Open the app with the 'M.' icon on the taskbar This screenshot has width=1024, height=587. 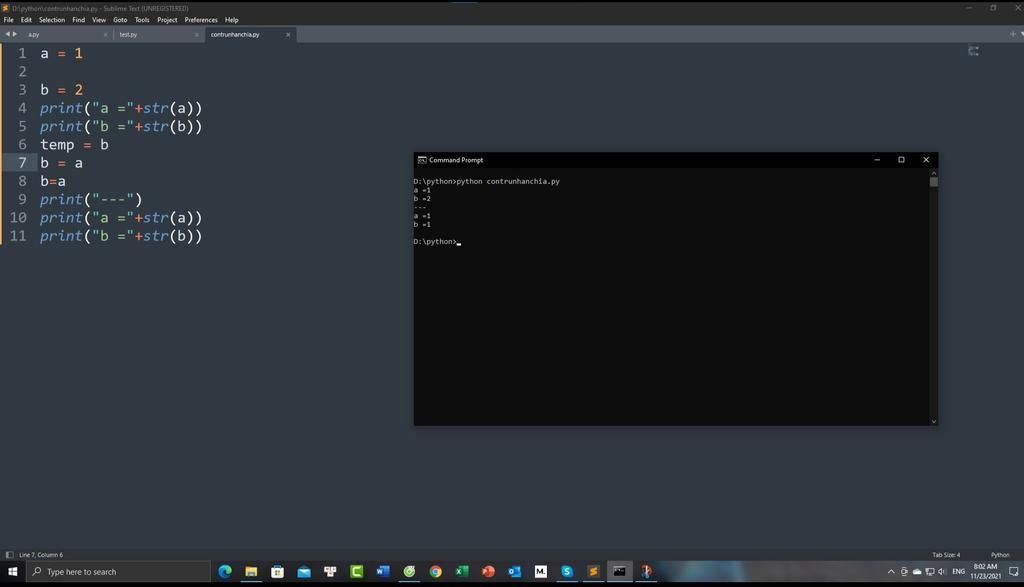[x=541, y=571]
